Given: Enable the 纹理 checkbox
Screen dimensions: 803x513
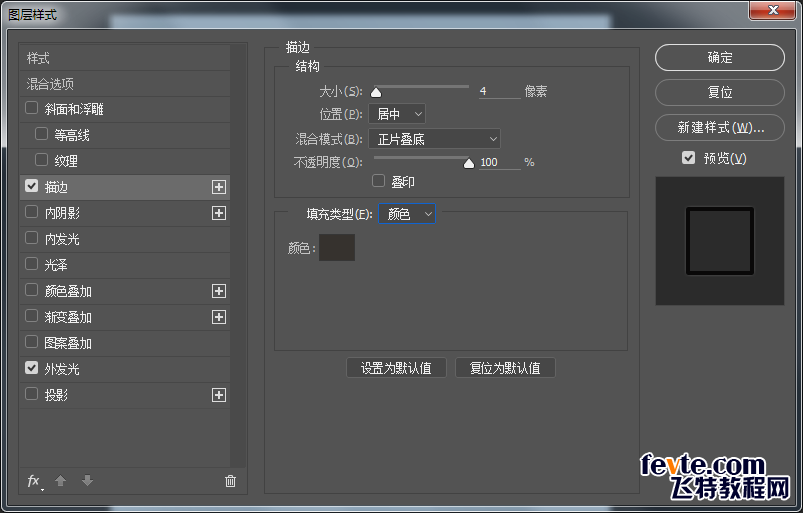Looking at the screenshot, I should 41,160.
